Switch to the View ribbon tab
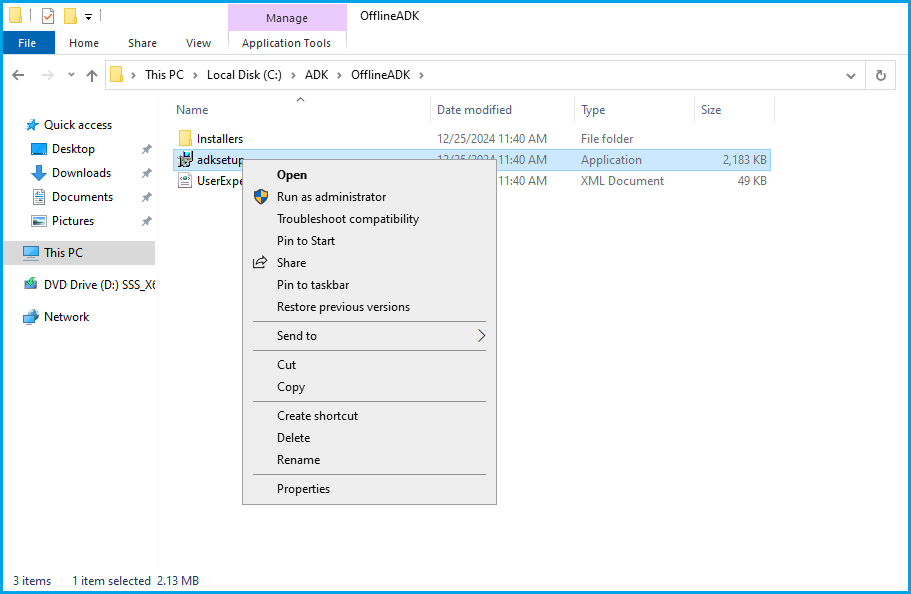This screenshot has height=594, width=911. (198, 43)
